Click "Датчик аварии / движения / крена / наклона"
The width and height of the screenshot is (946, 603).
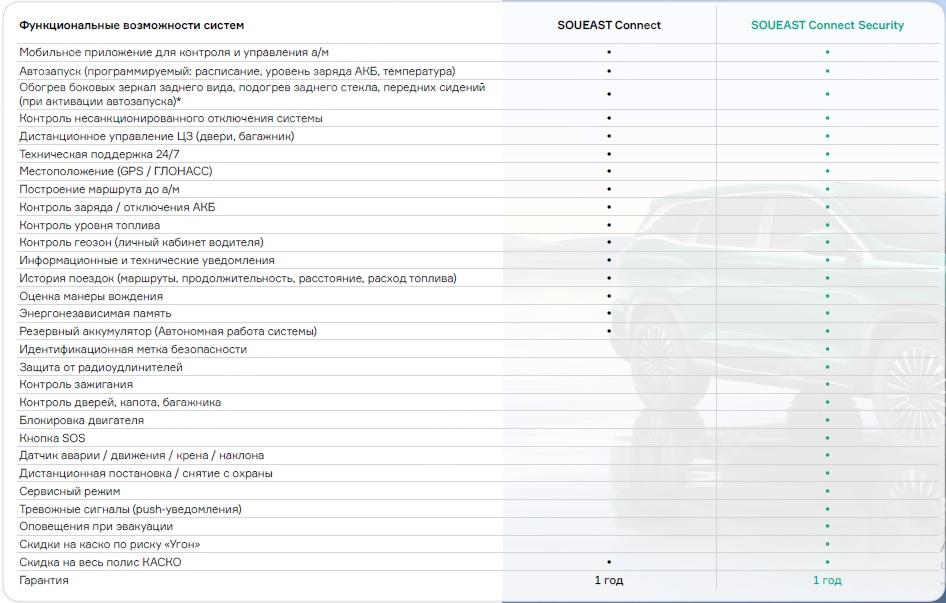[x=142, y=456]
